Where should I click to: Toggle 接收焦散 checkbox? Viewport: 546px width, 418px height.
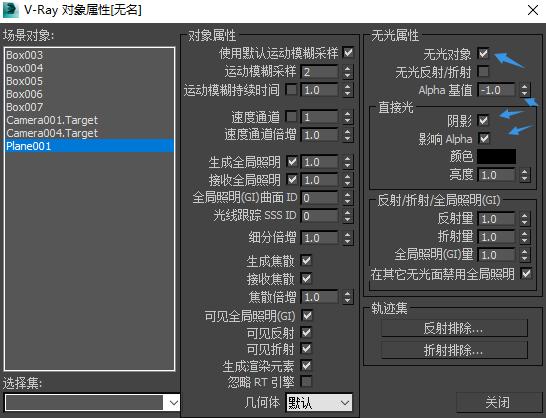pyautogui.click(x=306, y=279)
